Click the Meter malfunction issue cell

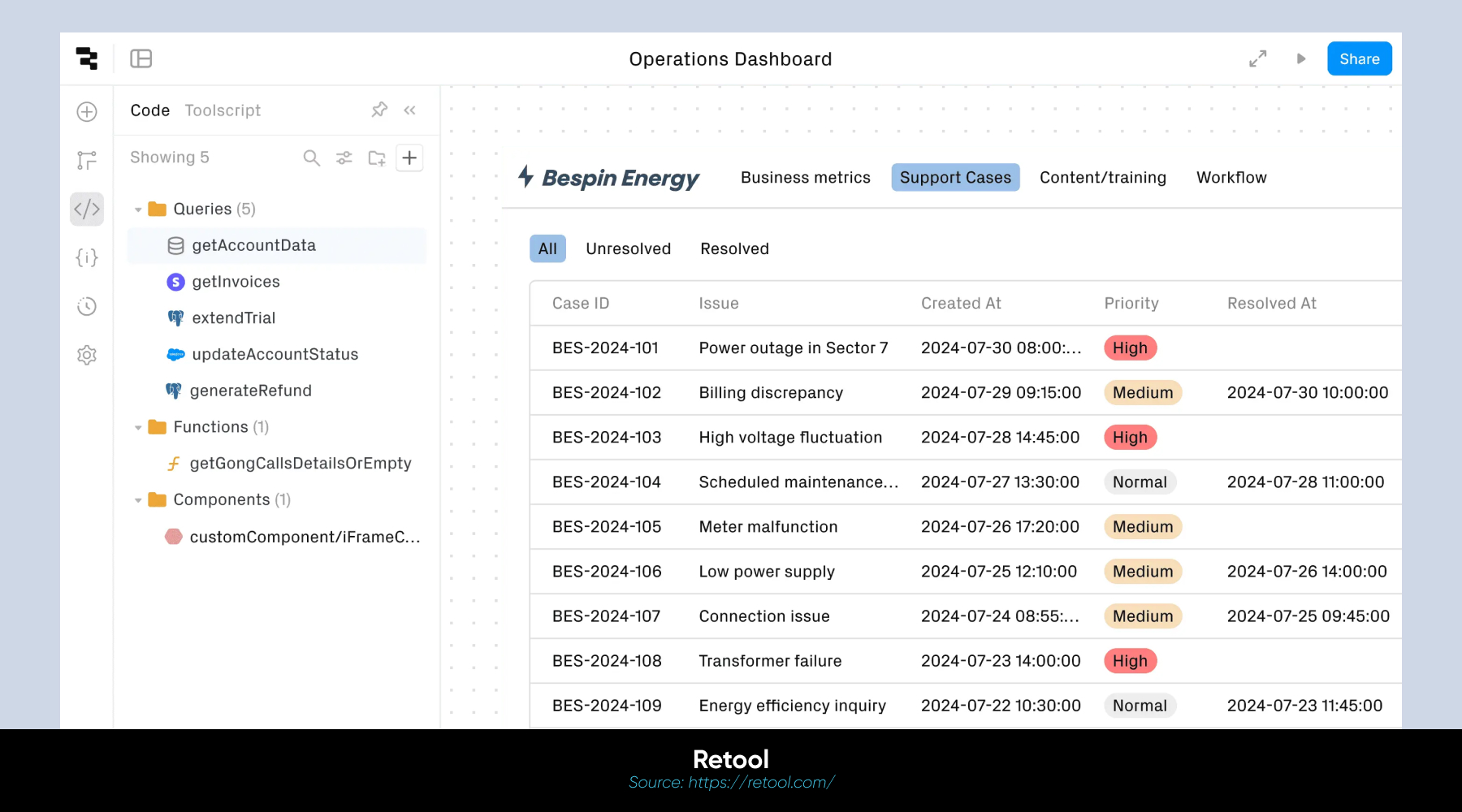[768, 526]
